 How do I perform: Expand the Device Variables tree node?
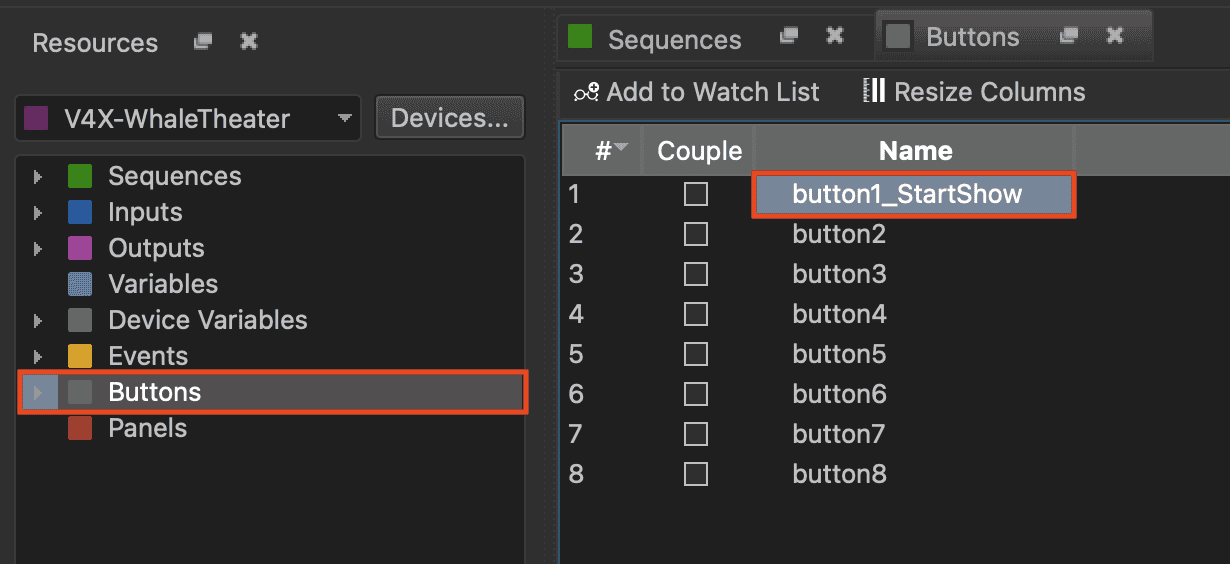38,321
